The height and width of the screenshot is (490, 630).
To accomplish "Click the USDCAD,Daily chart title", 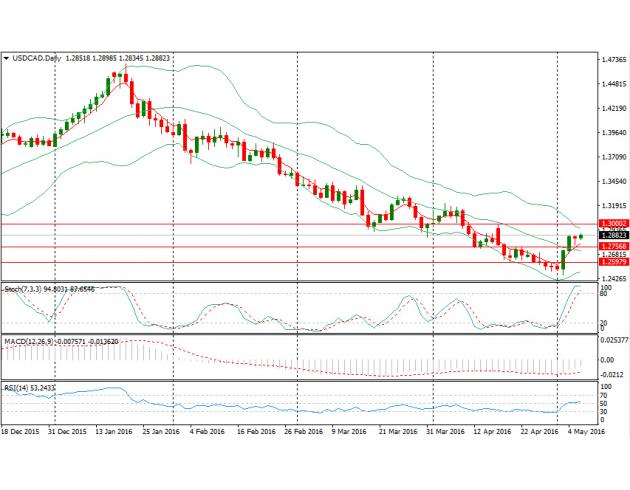I will 38,59.
